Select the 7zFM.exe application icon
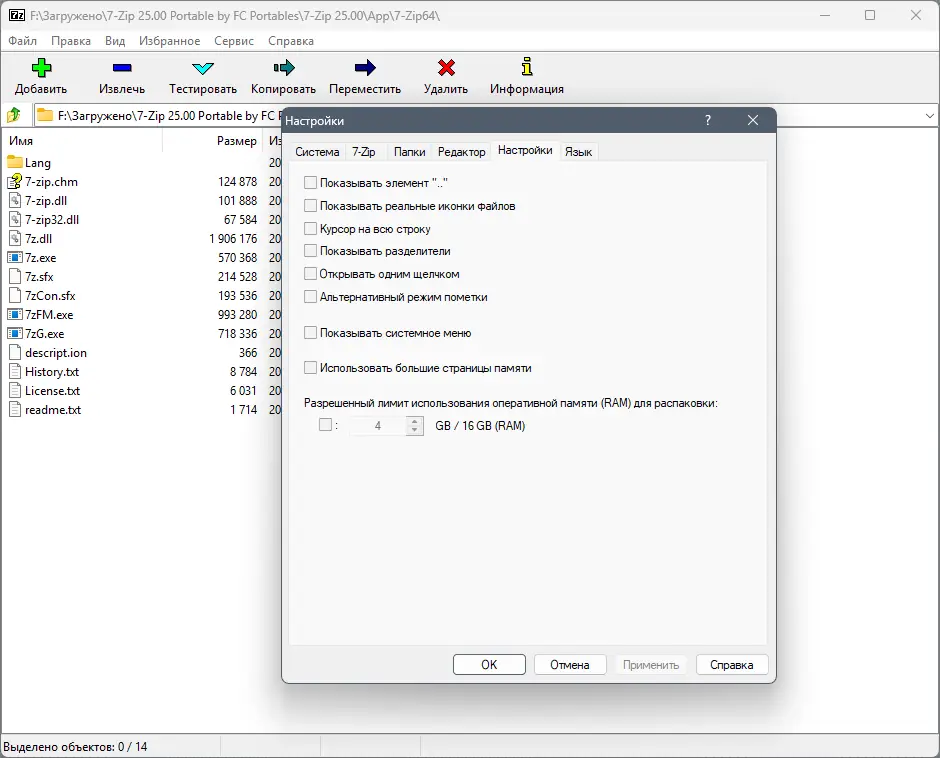 15,314
